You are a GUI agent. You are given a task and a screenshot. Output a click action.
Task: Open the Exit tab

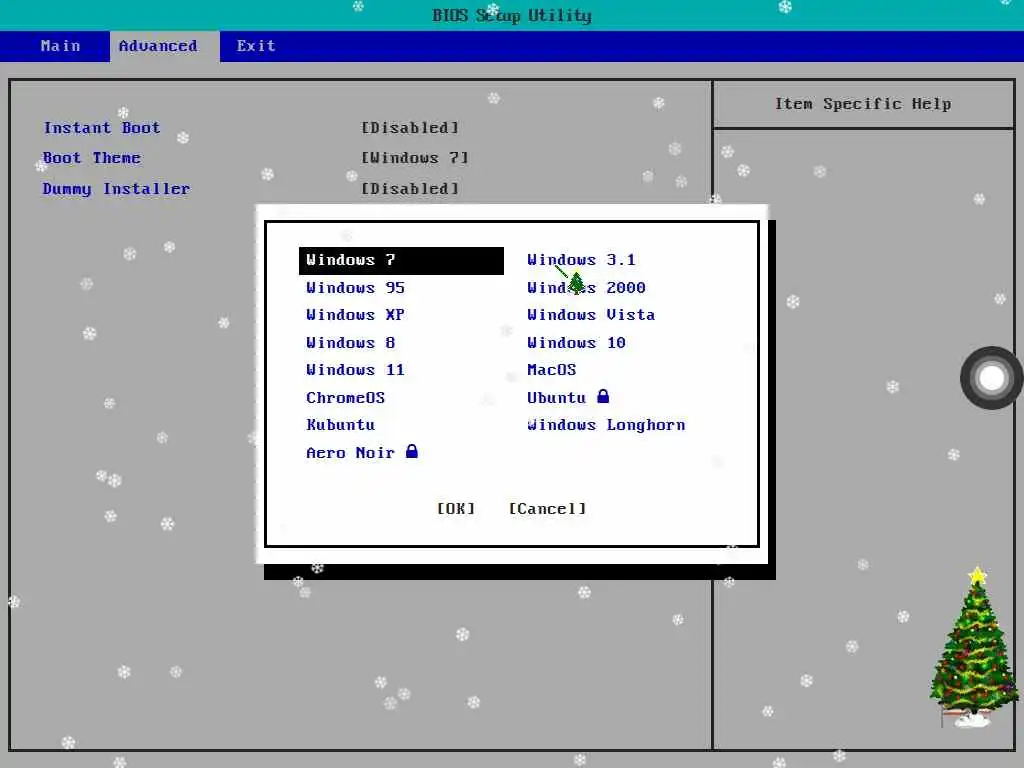tap(256, 46)
